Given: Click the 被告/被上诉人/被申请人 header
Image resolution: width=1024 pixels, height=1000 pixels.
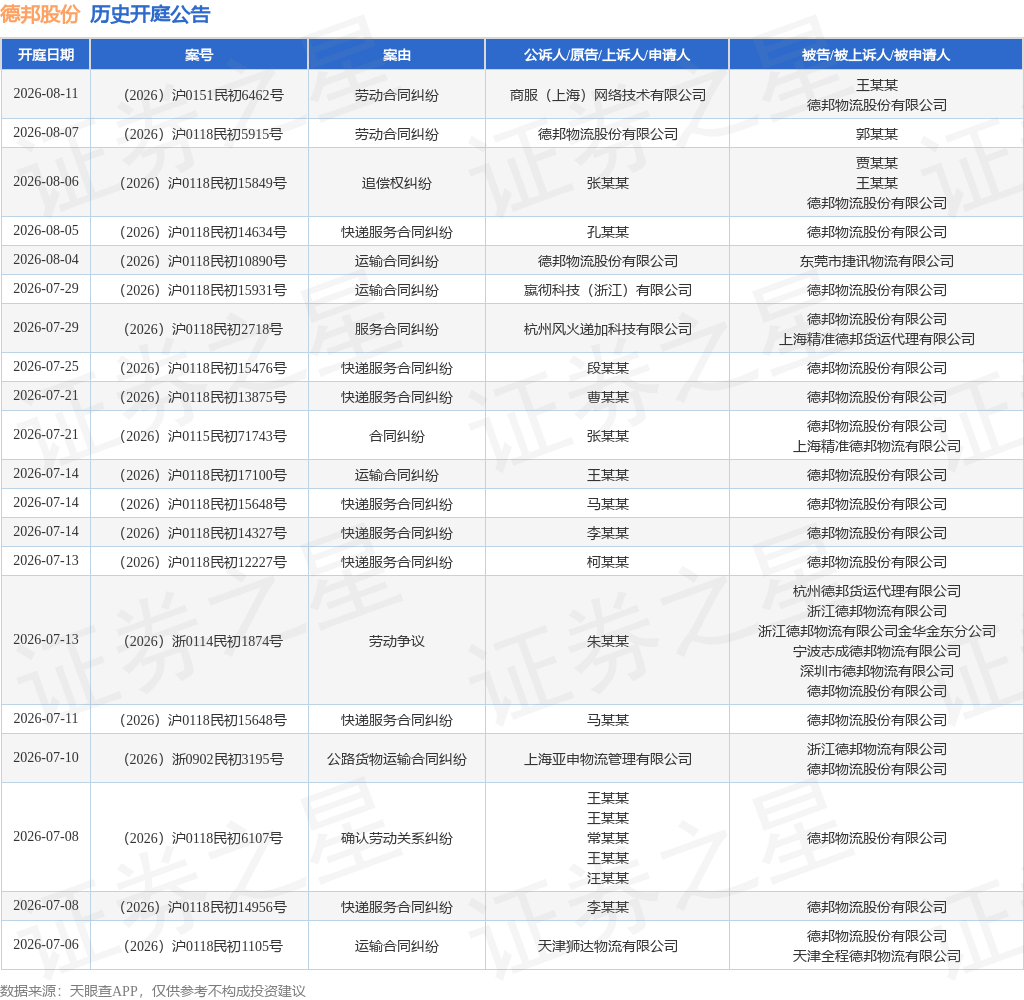Looking at the screenshot, I should [876, 55].
